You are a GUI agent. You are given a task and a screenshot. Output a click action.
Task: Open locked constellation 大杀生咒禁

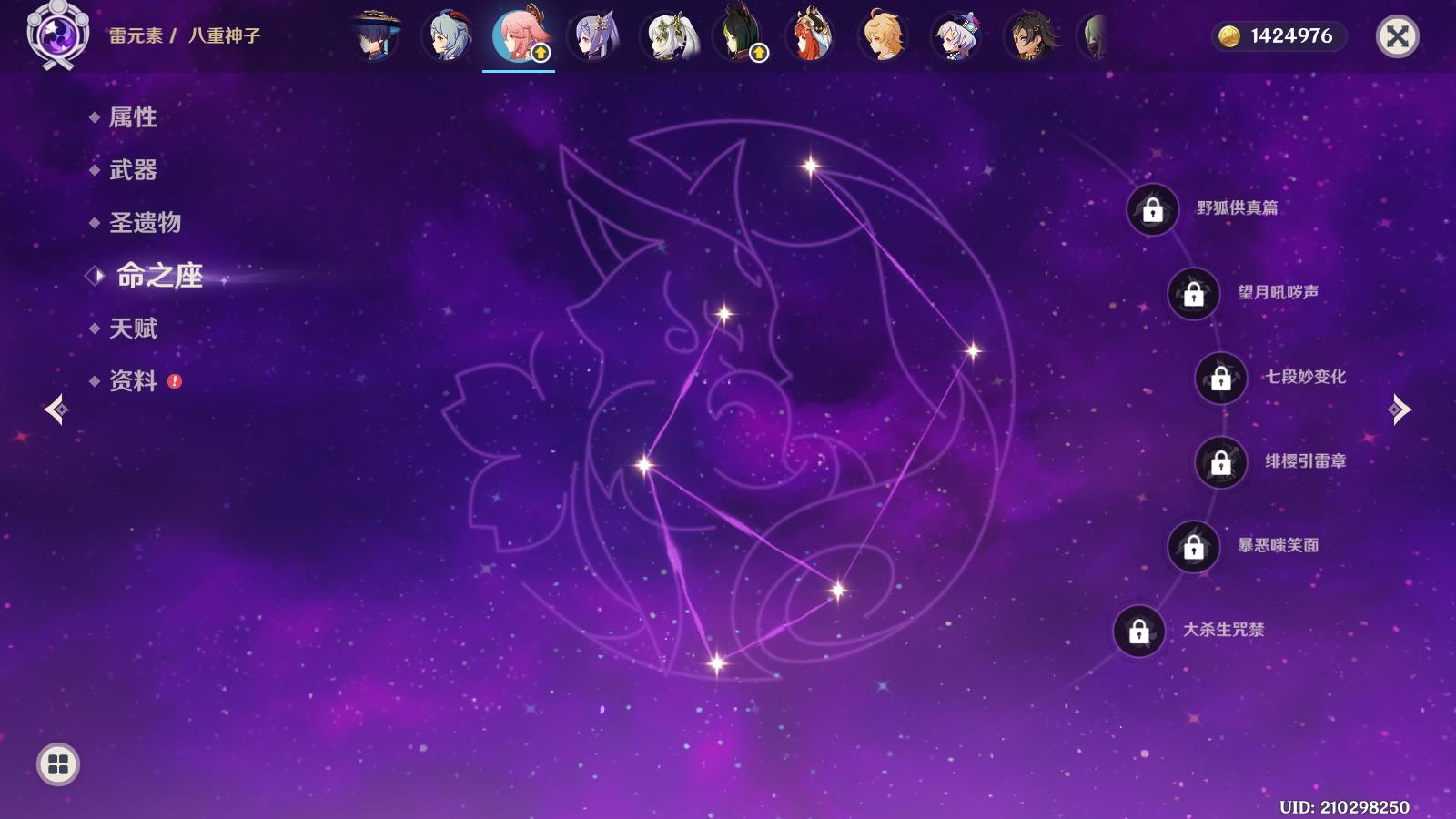[1139, 631]
